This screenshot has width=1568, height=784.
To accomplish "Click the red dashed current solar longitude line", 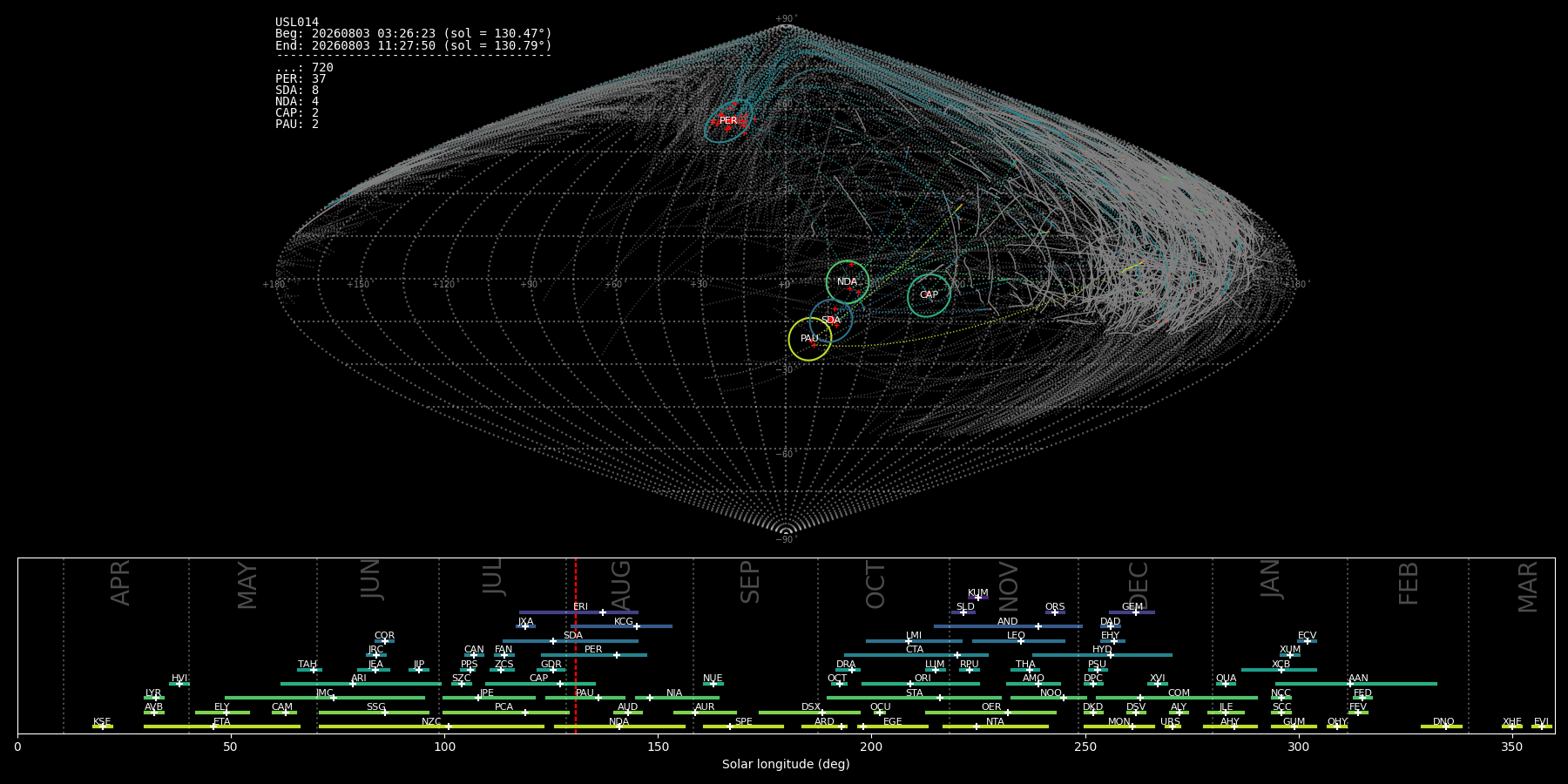I will tap(576, 645).
